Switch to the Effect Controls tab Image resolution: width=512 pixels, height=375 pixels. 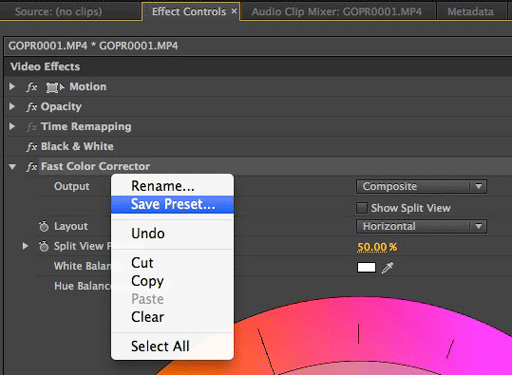coord(189,12)
